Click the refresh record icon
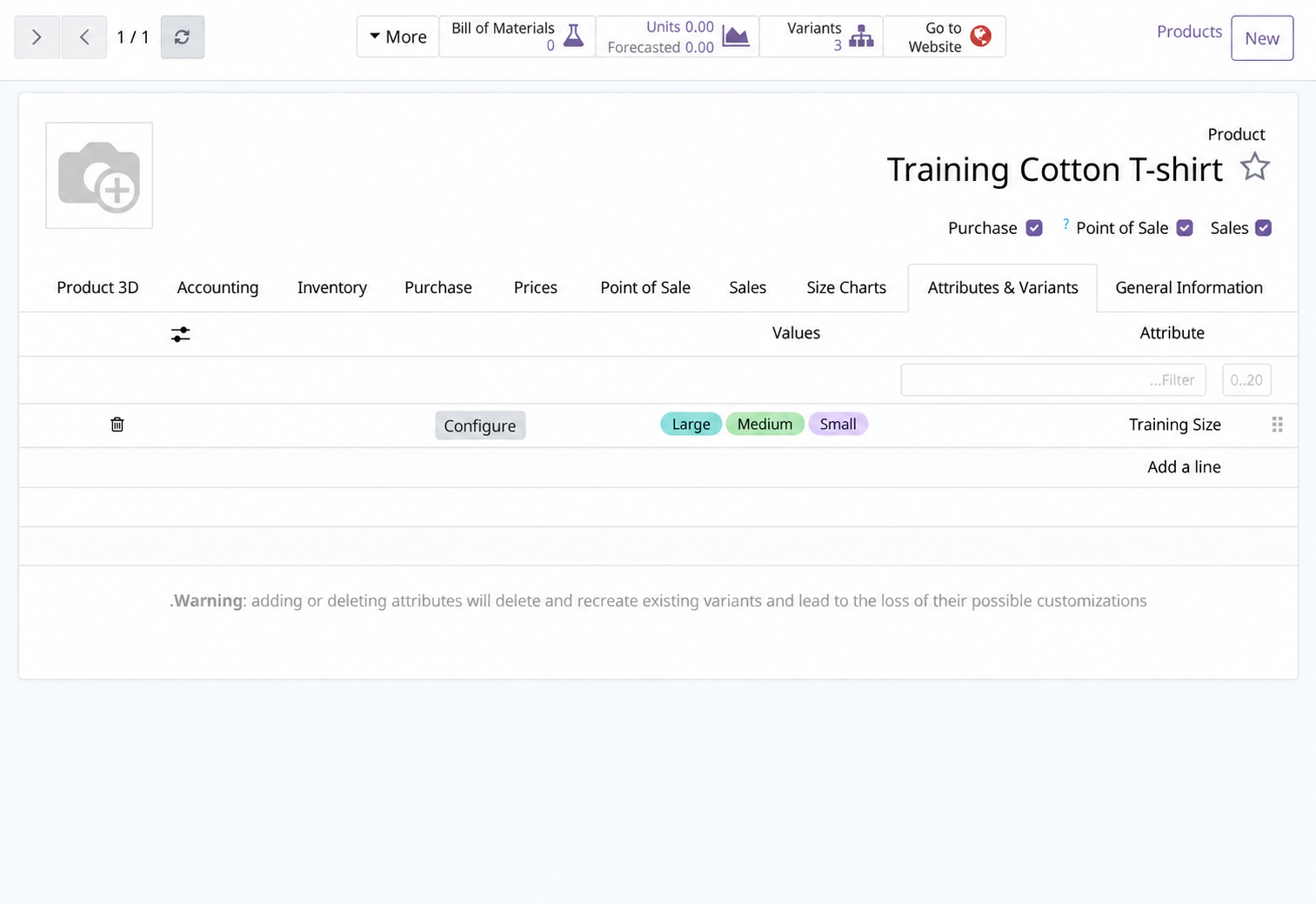This screenshot has width=1316, height=904. point(182,37)
